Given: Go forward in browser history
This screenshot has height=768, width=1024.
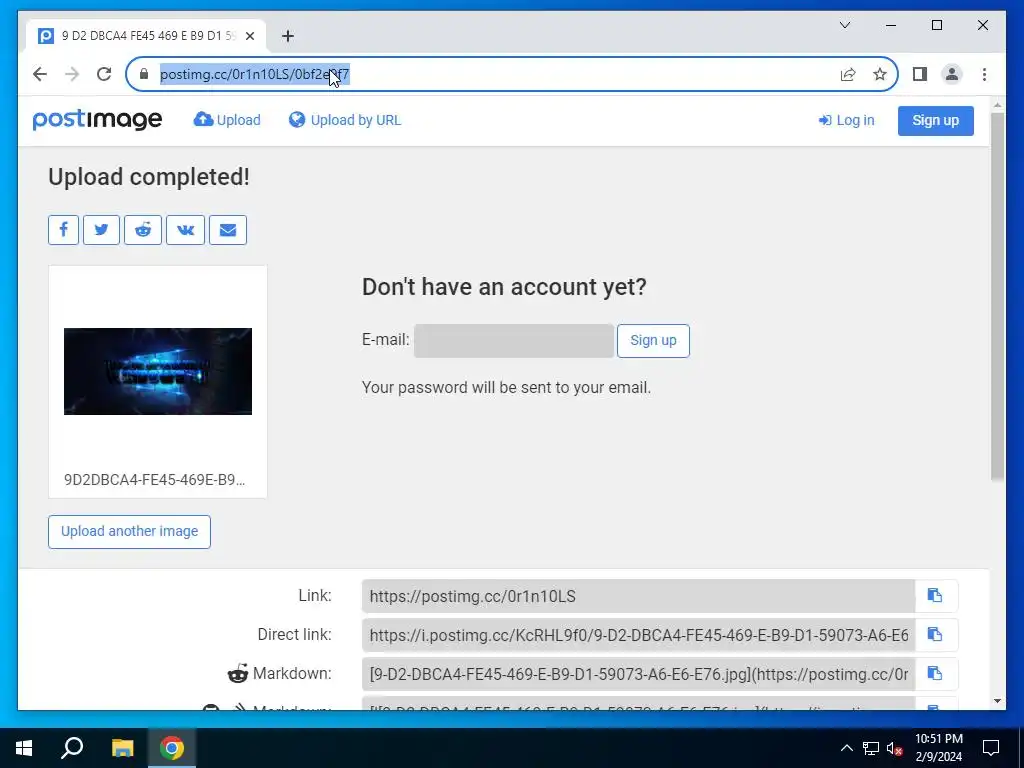Looking at the screenshot, I should pos(72,74).
